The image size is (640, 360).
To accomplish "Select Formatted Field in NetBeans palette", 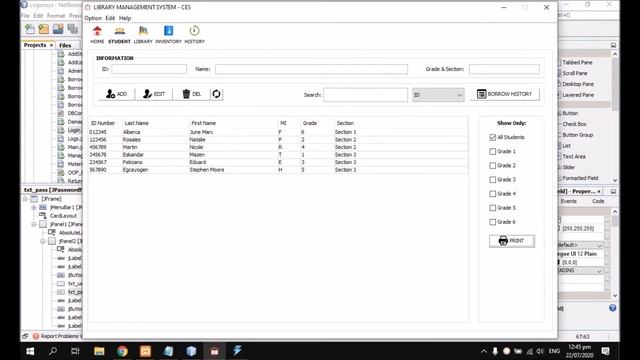I will coord(580,178).
